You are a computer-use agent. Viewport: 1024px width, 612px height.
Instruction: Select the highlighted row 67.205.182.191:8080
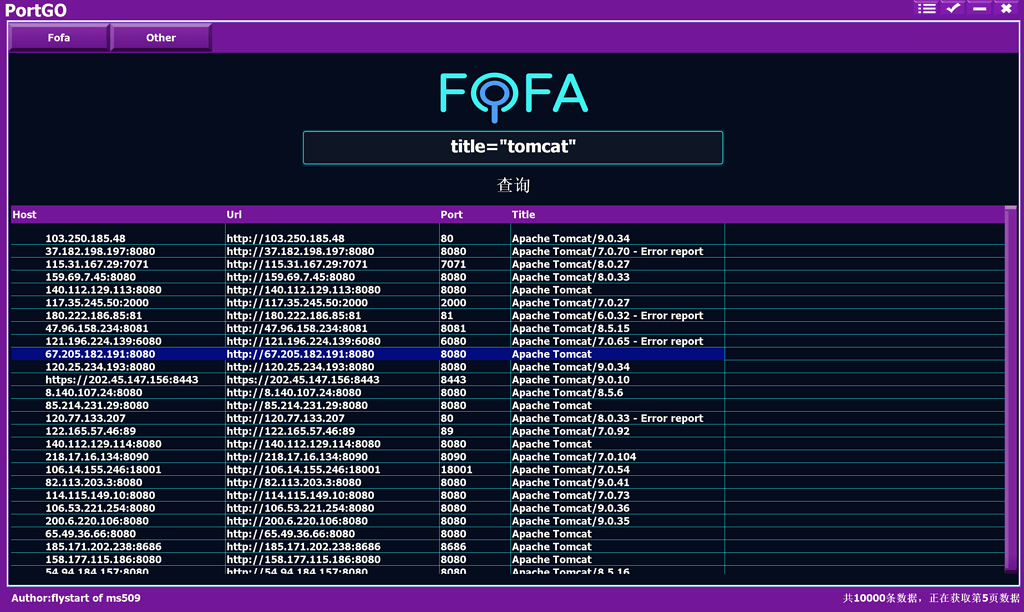pos(300,354)
